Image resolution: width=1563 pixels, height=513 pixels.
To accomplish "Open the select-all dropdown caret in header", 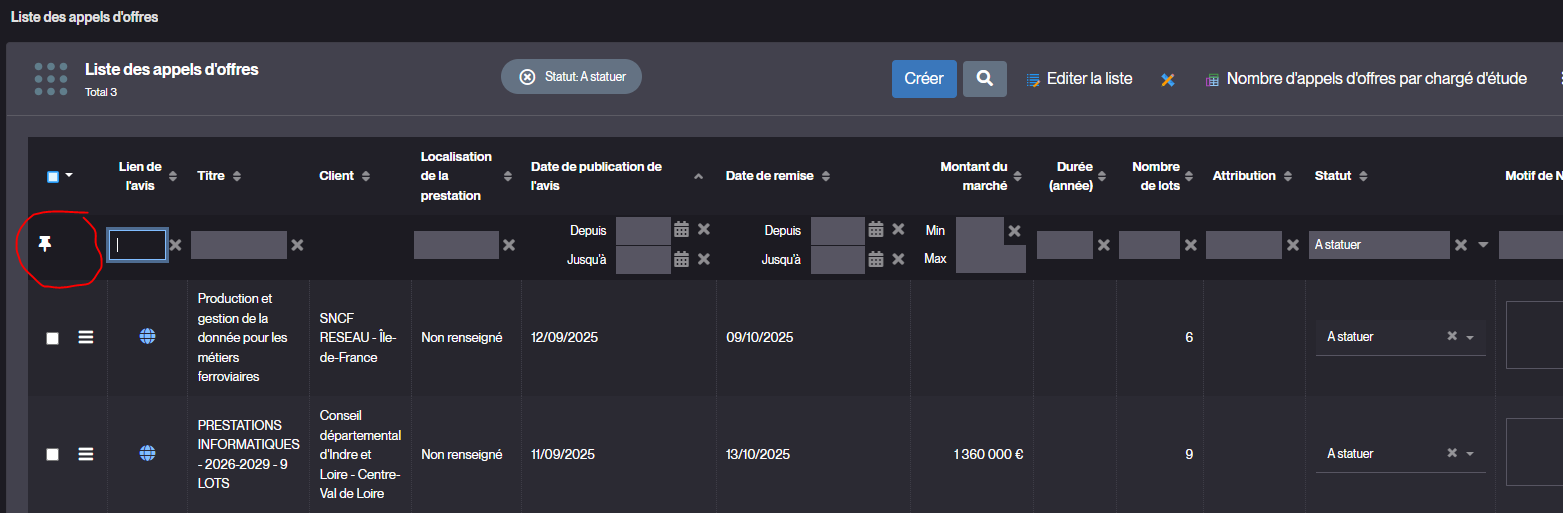I will [x=69, y=177].
